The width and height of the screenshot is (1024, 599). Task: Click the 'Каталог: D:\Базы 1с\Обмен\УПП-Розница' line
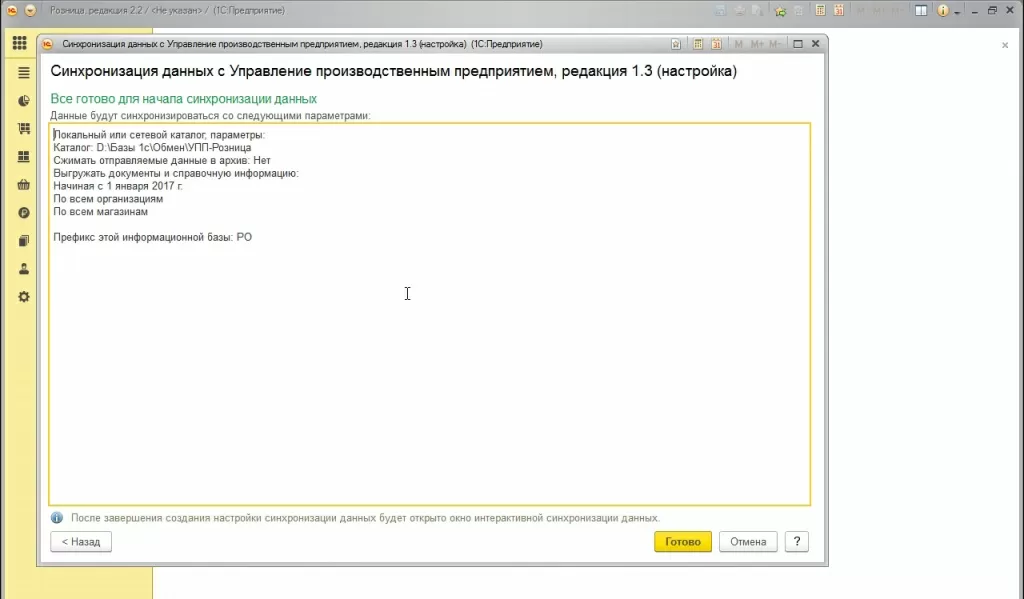click(152, 148)
